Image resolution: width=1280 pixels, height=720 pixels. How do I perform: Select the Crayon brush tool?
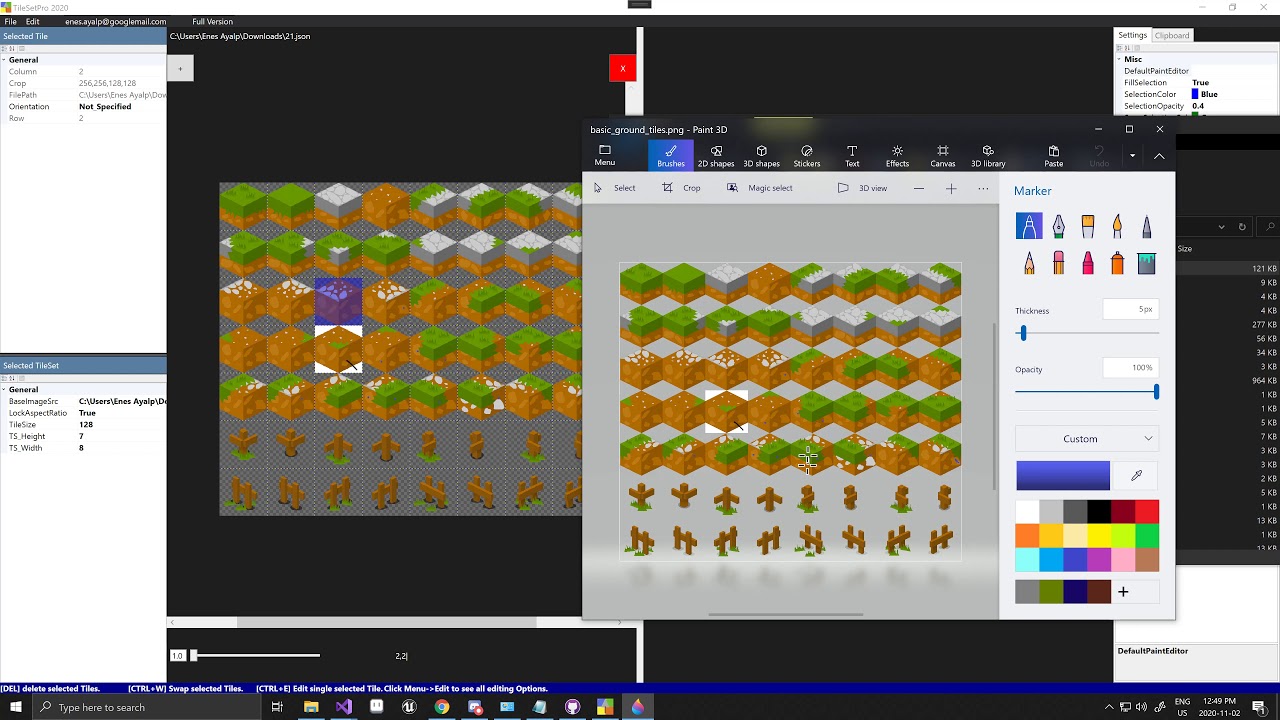coord(1088,262)
